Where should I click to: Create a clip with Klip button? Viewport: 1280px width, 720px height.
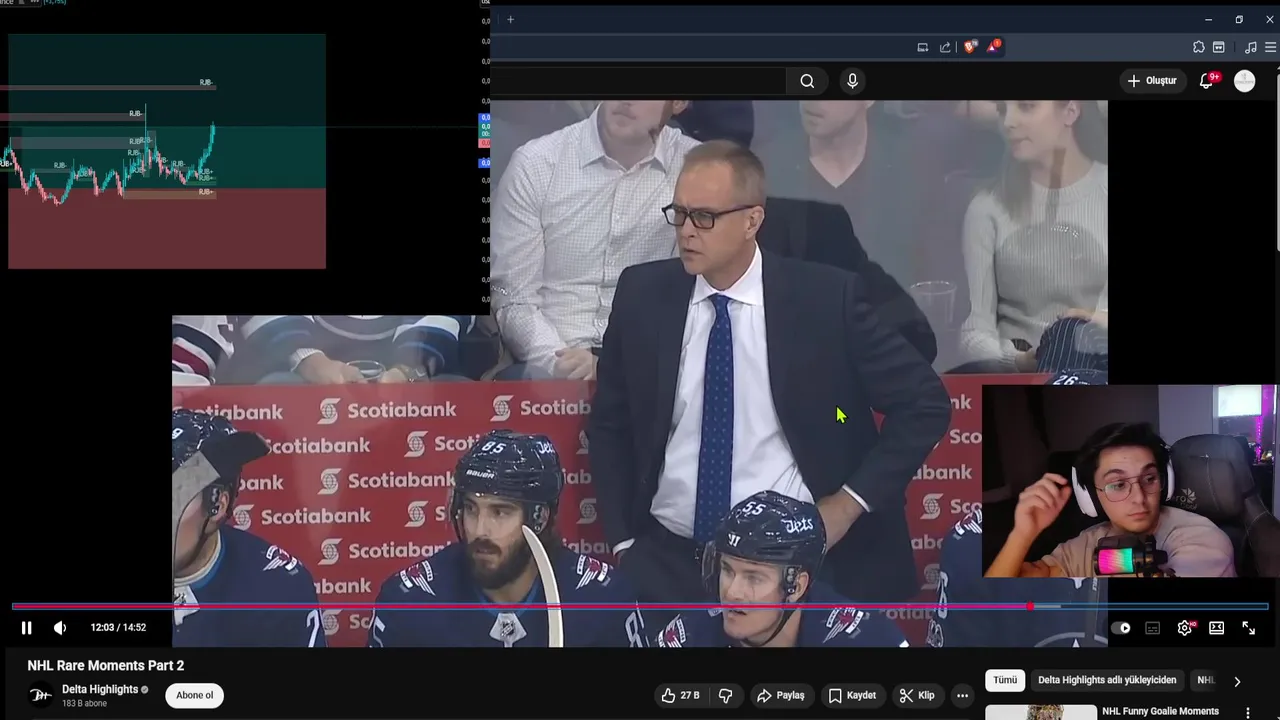(916, 695)
